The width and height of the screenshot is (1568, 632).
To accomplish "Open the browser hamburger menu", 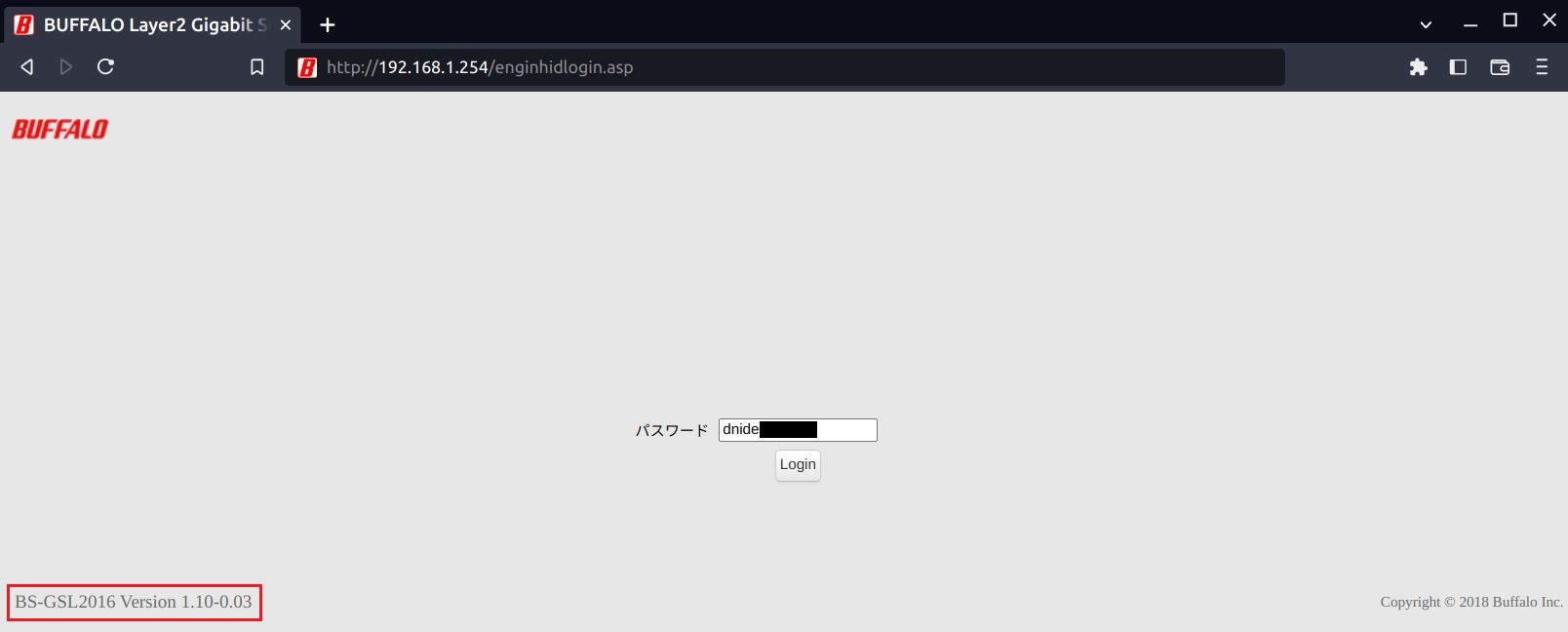I will click(1542, 67).
